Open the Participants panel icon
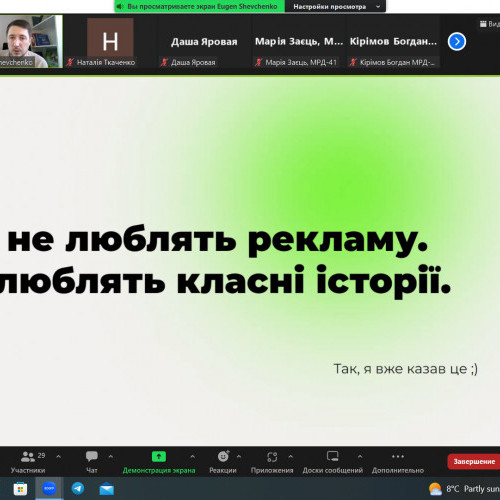 tap(28, 456)
